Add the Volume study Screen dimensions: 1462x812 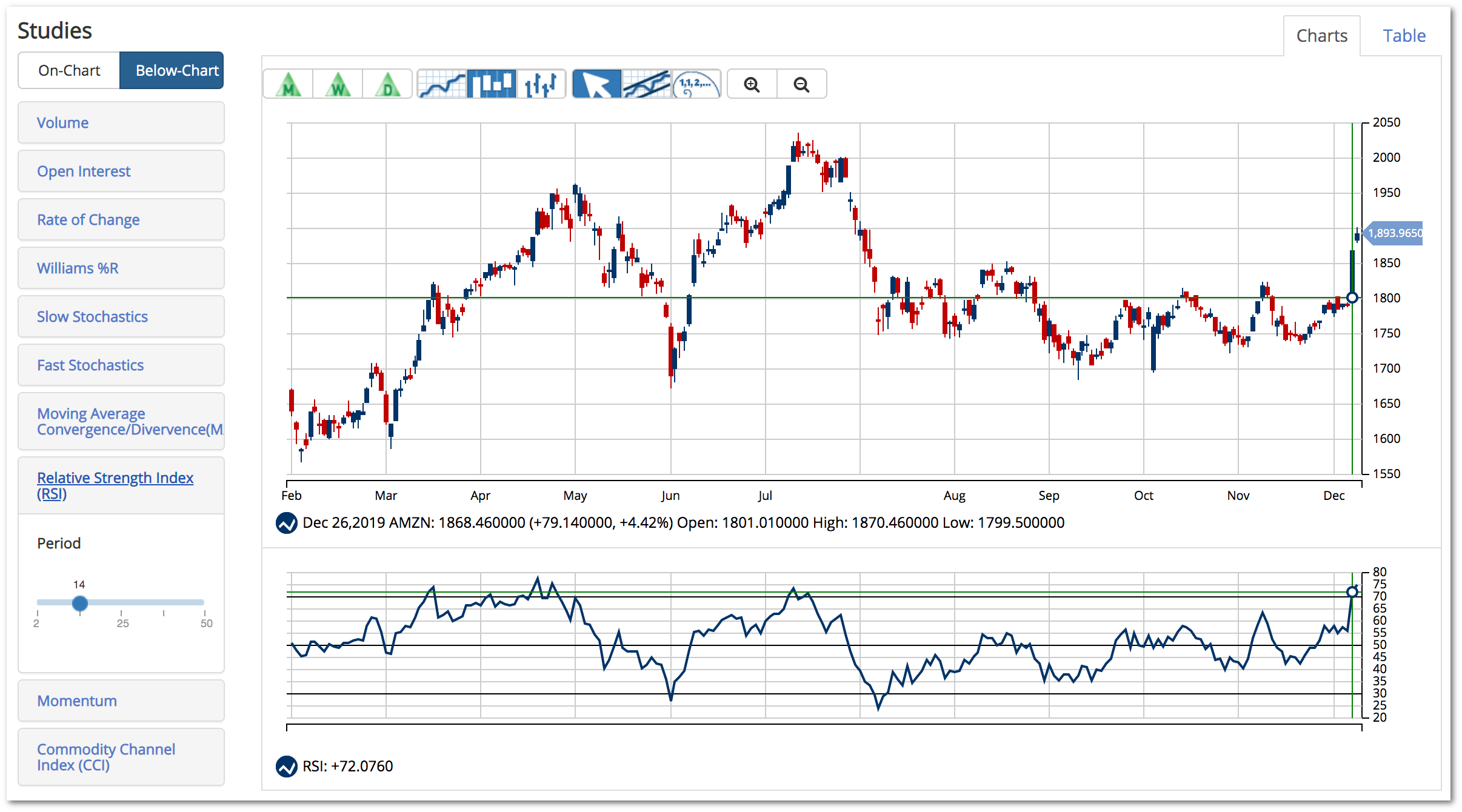tap(121, 122)
